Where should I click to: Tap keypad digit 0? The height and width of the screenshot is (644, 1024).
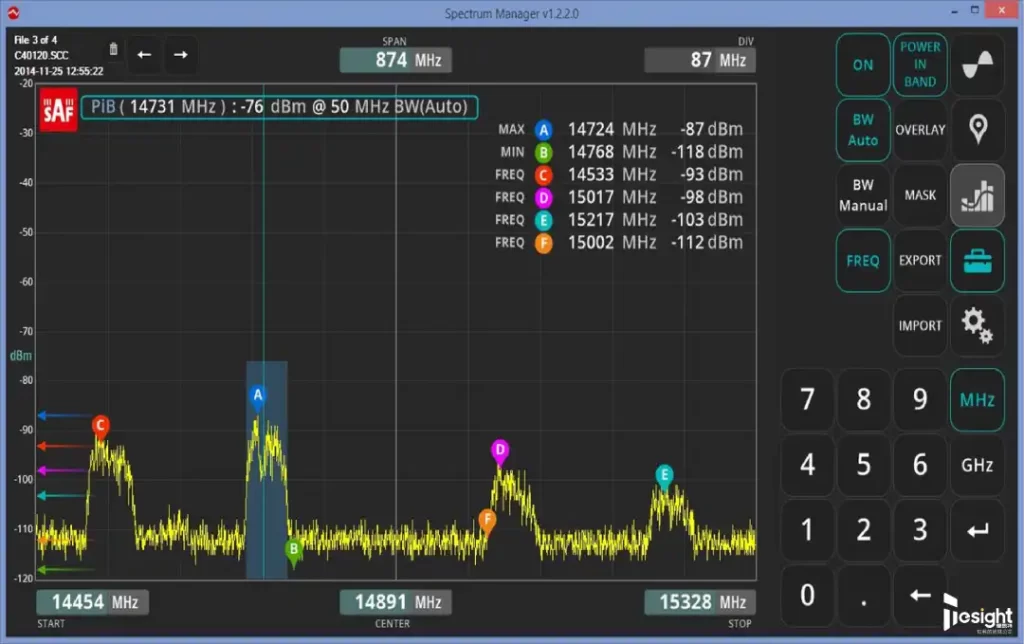coord(807,595)
